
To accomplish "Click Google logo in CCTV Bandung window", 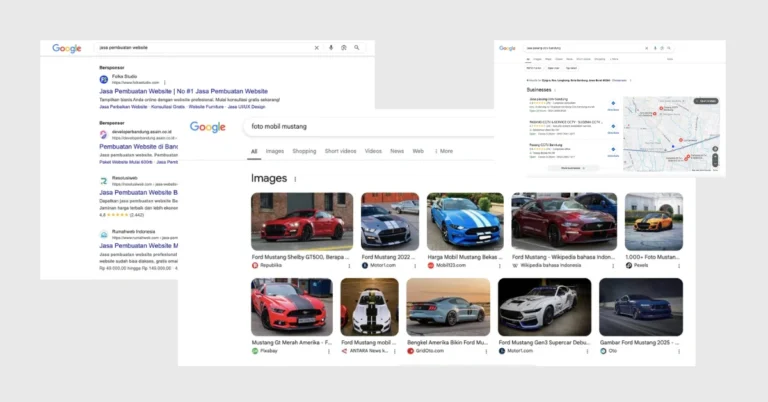I will [507, 48].
